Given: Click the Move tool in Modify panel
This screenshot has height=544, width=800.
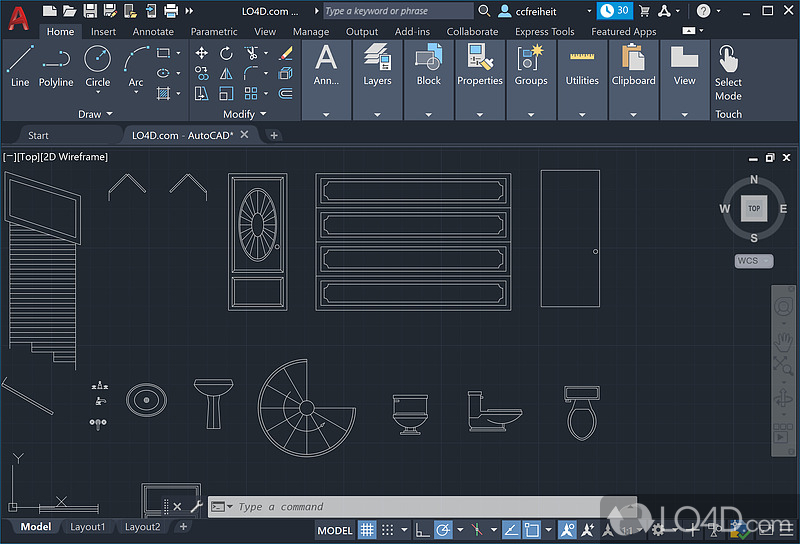Looking at the screenshot, I should point(201,53).
